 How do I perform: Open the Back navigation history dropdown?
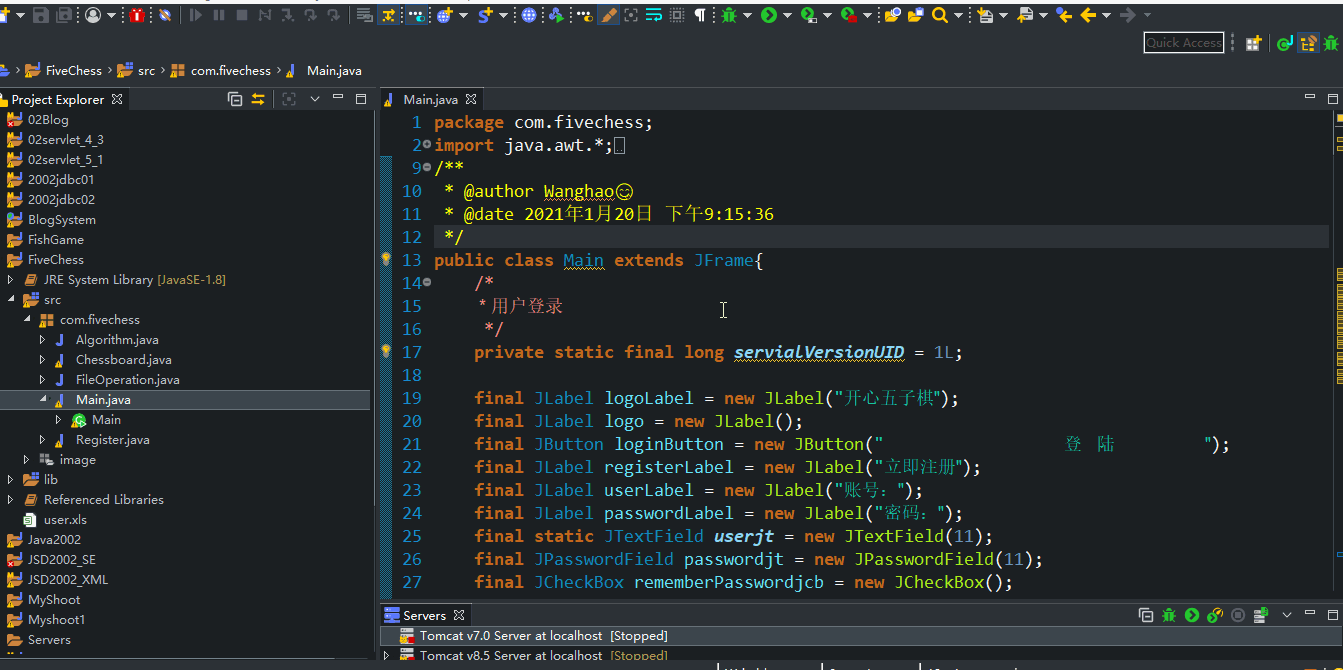click(x=1107, y=15)
